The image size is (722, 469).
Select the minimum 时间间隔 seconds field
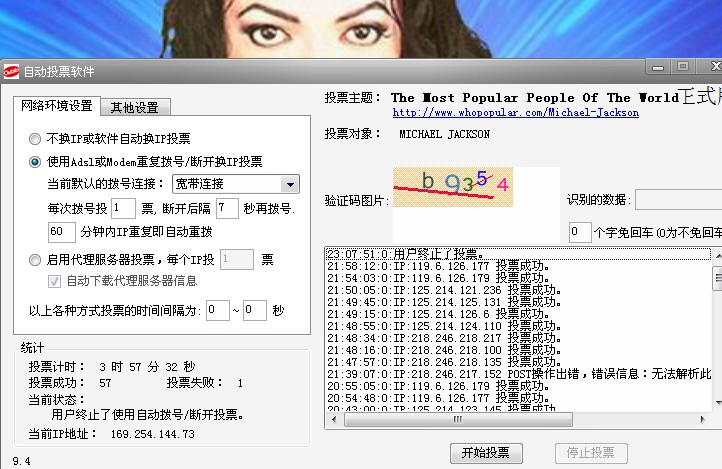point(217,310)
